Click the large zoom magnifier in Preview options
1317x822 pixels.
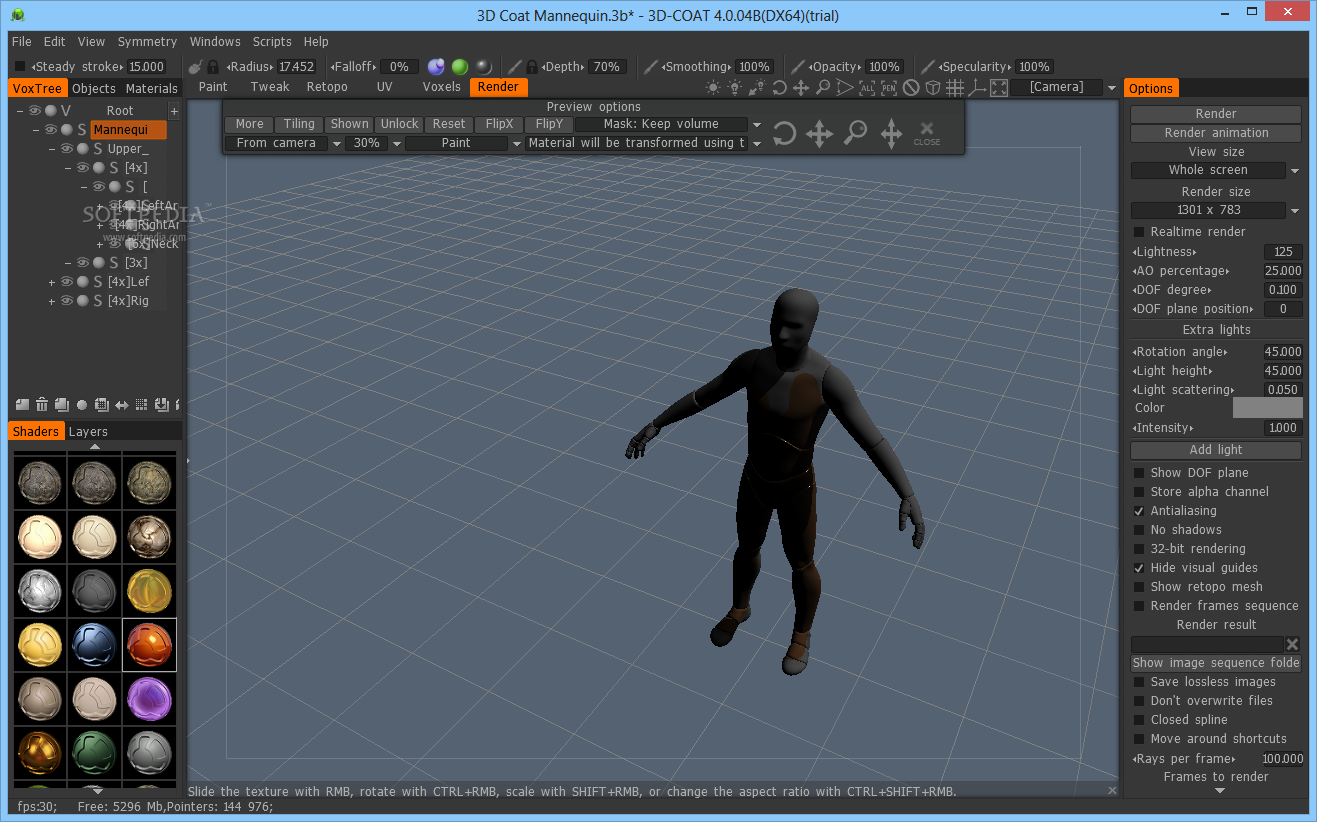click(x=855, y=133)
